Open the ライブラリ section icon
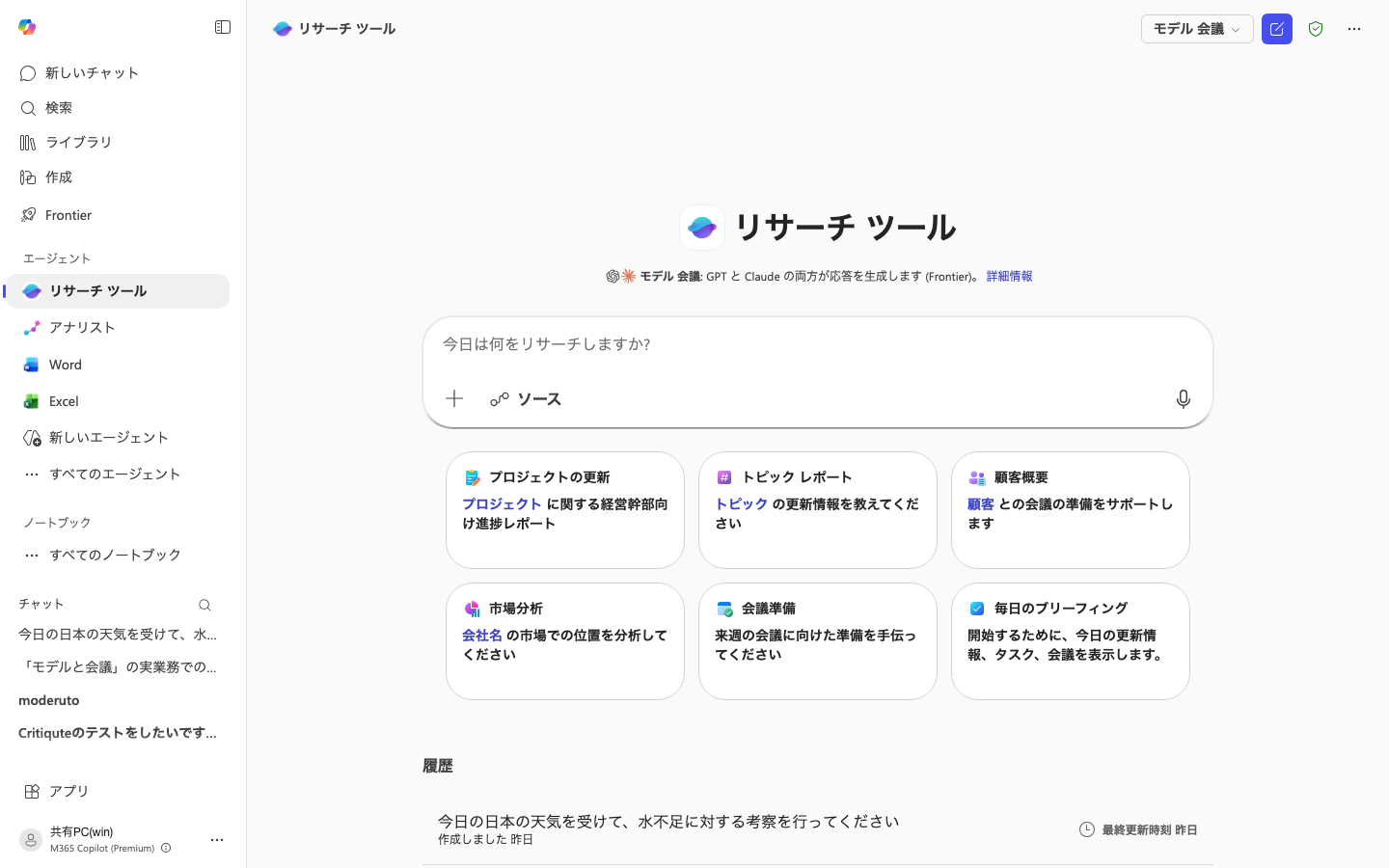The width and height of the screenshot is (1389, 868). click(29, 142)
